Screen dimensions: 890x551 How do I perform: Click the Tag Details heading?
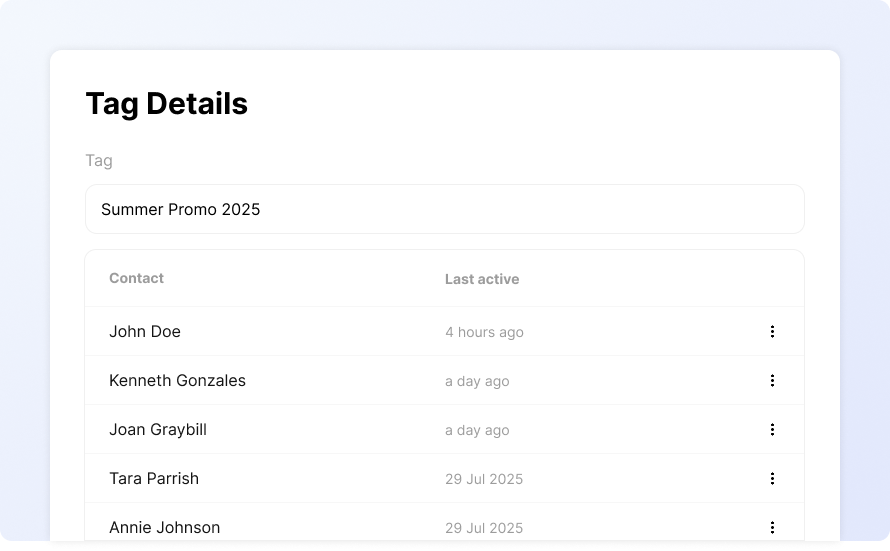[x=166, y=104]
